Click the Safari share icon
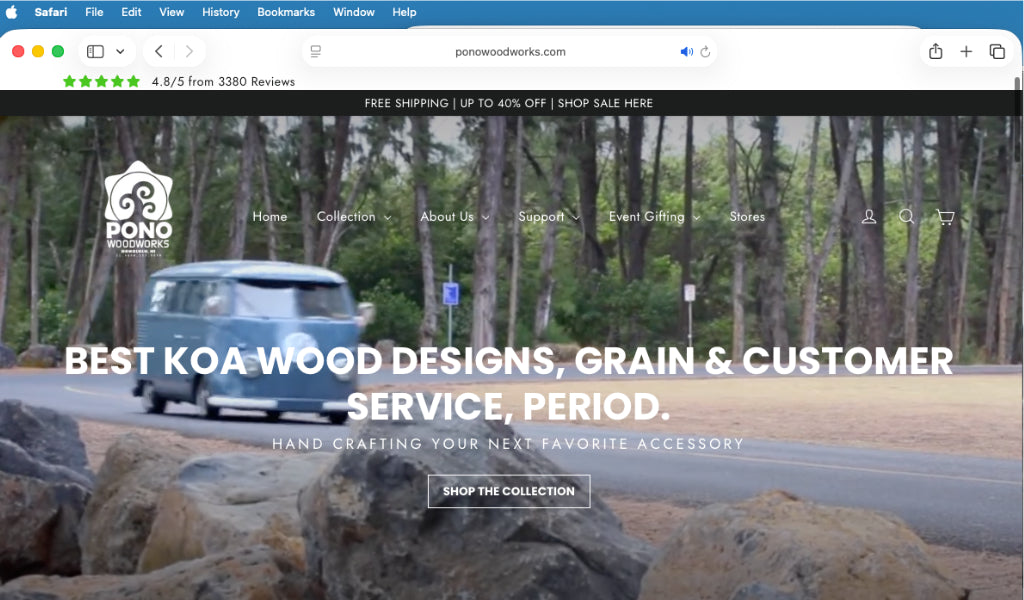Viewport: 1024px width, 600px height. (x=936, y=52)
